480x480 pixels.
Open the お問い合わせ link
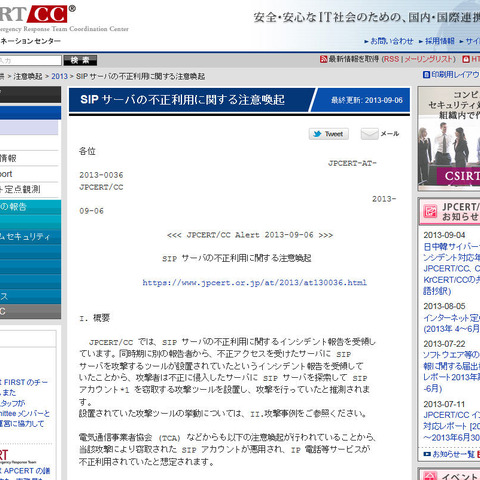pos(392,41)
